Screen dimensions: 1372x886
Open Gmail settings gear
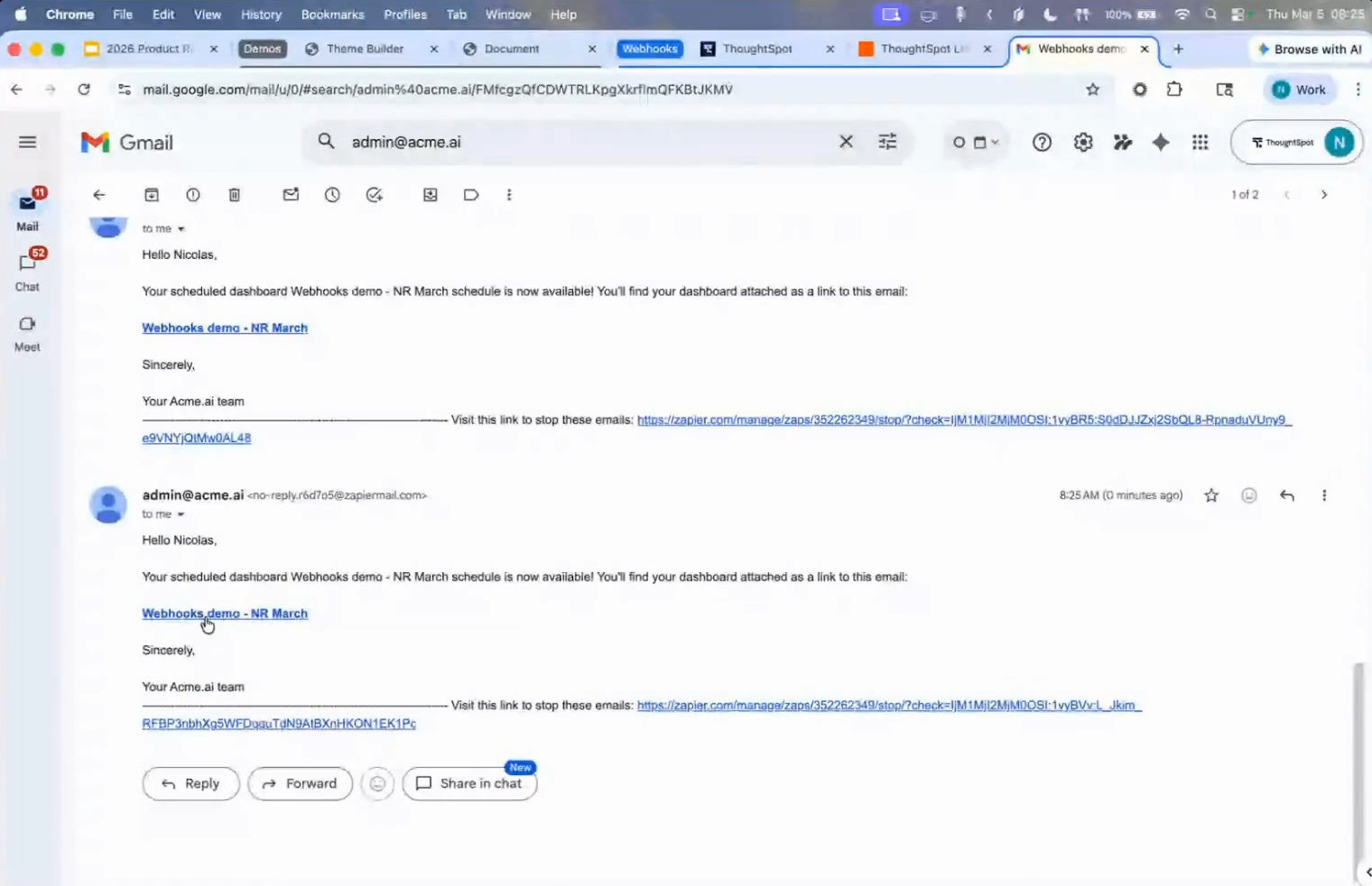point(1083,143)
